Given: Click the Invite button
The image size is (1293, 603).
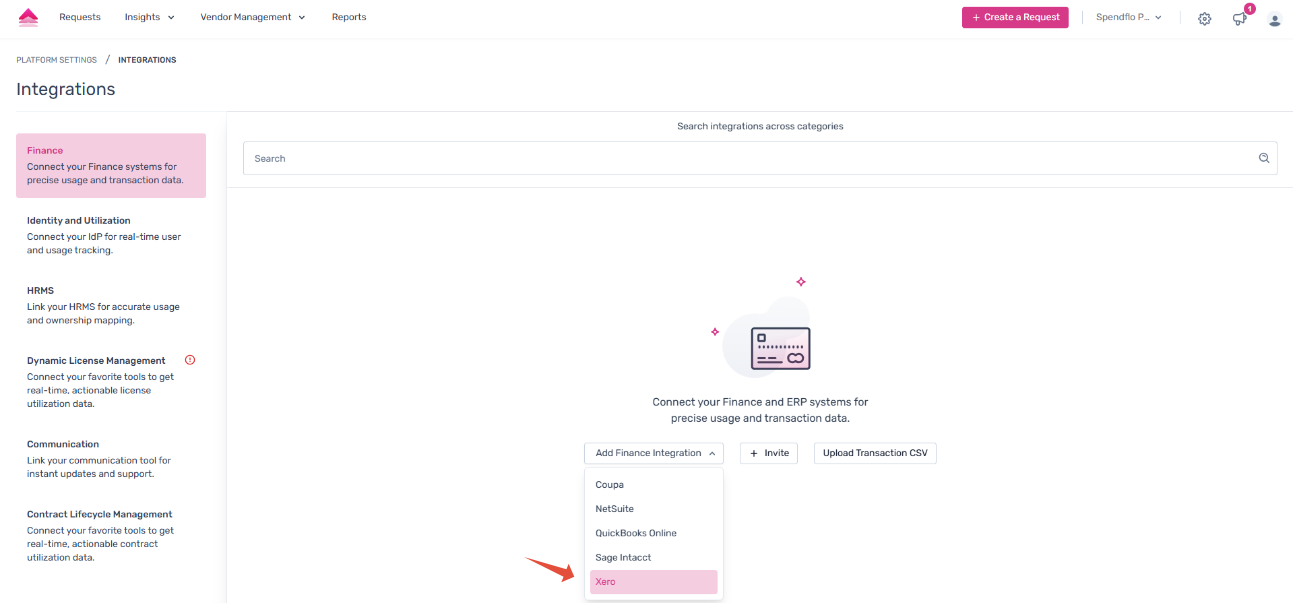Looking at the screenshot, I should coord(769,453).
